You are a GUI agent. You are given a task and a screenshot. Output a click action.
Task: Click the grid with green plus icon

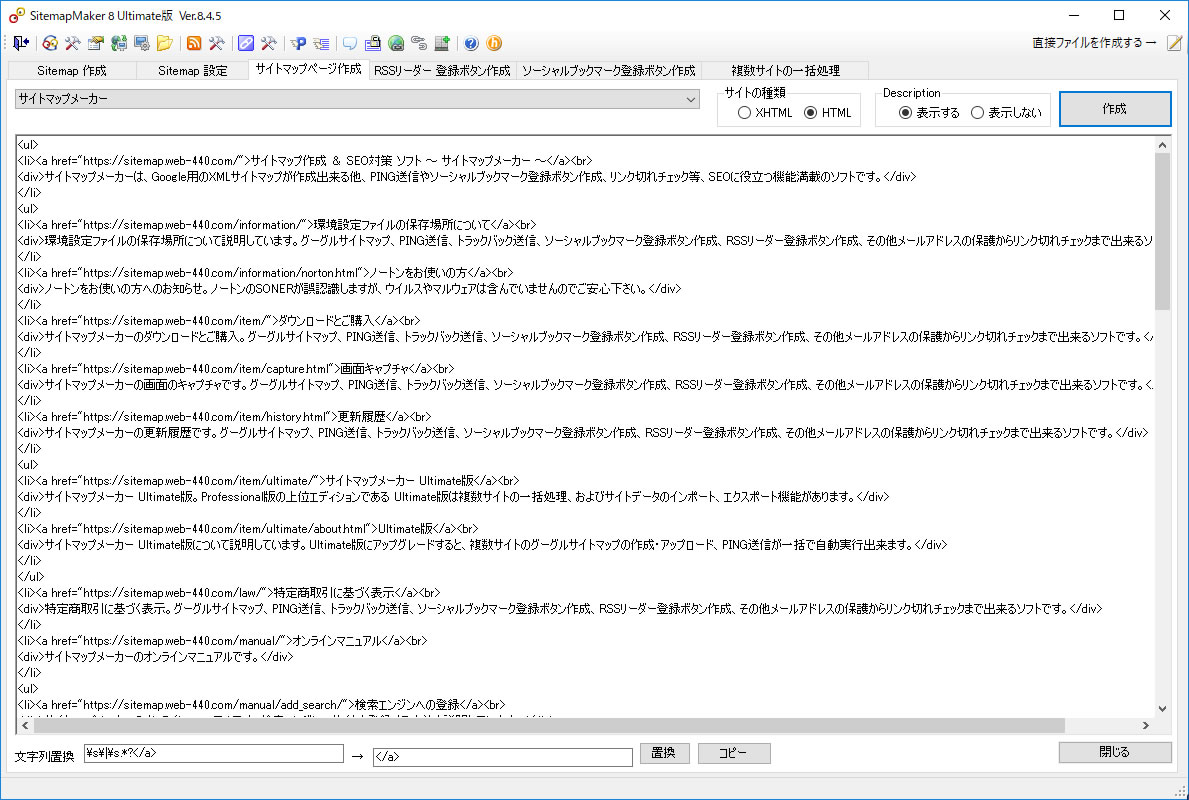[441, 43]
